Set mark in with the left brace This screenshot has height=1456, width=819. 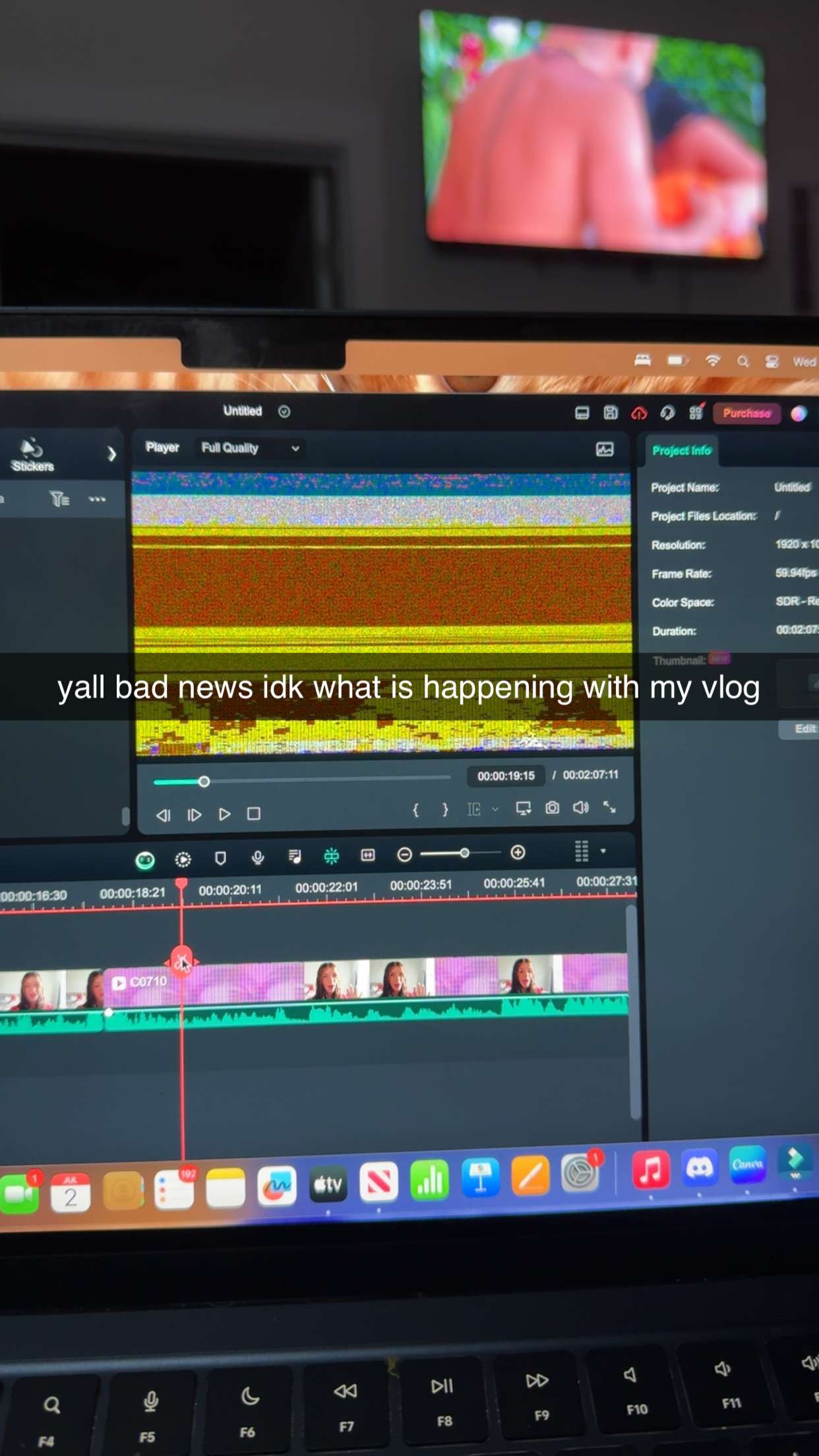pos(415,810)
